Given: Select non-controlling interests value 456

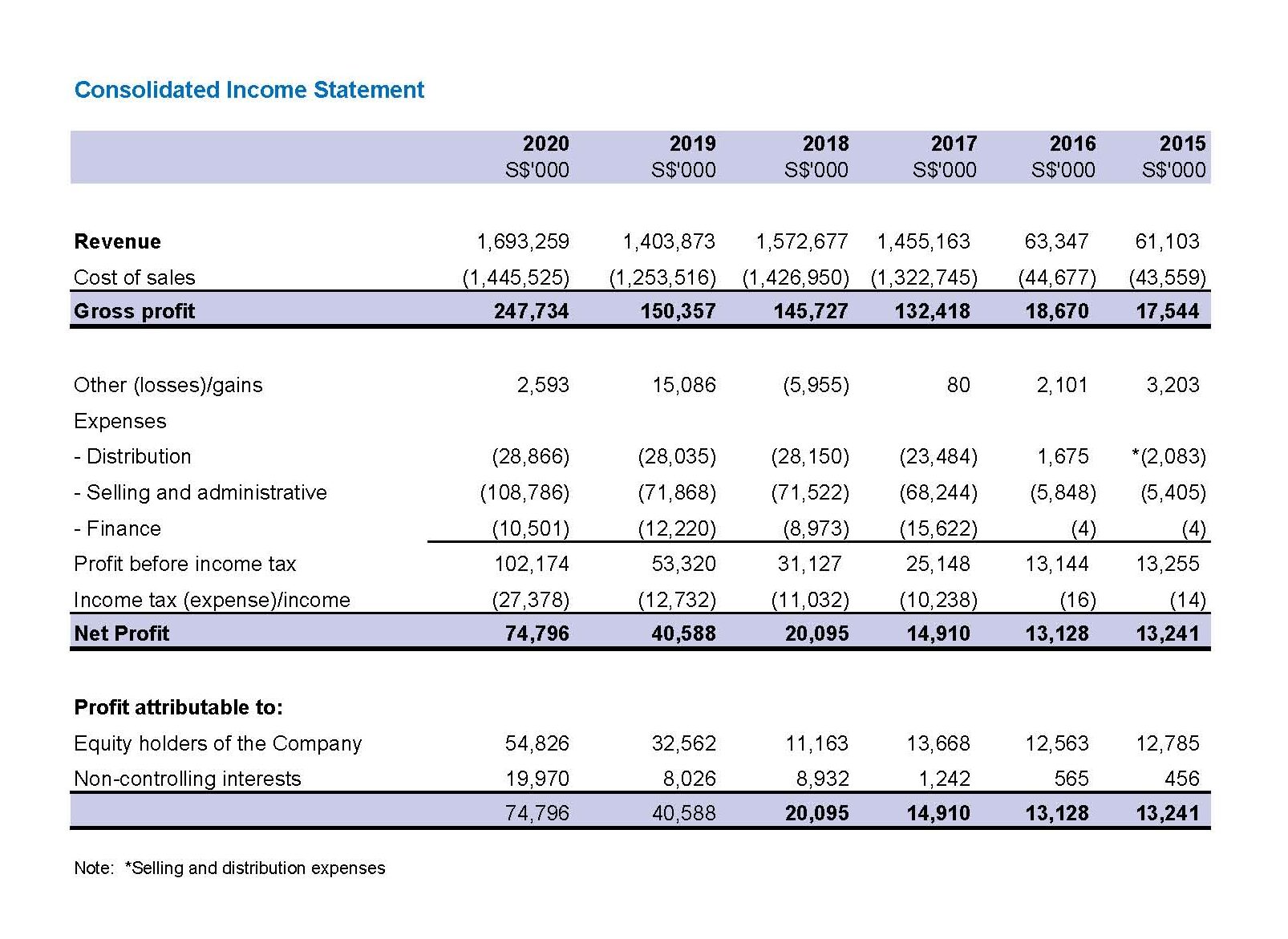Looking at the screenshot, I should point(1182,779).
